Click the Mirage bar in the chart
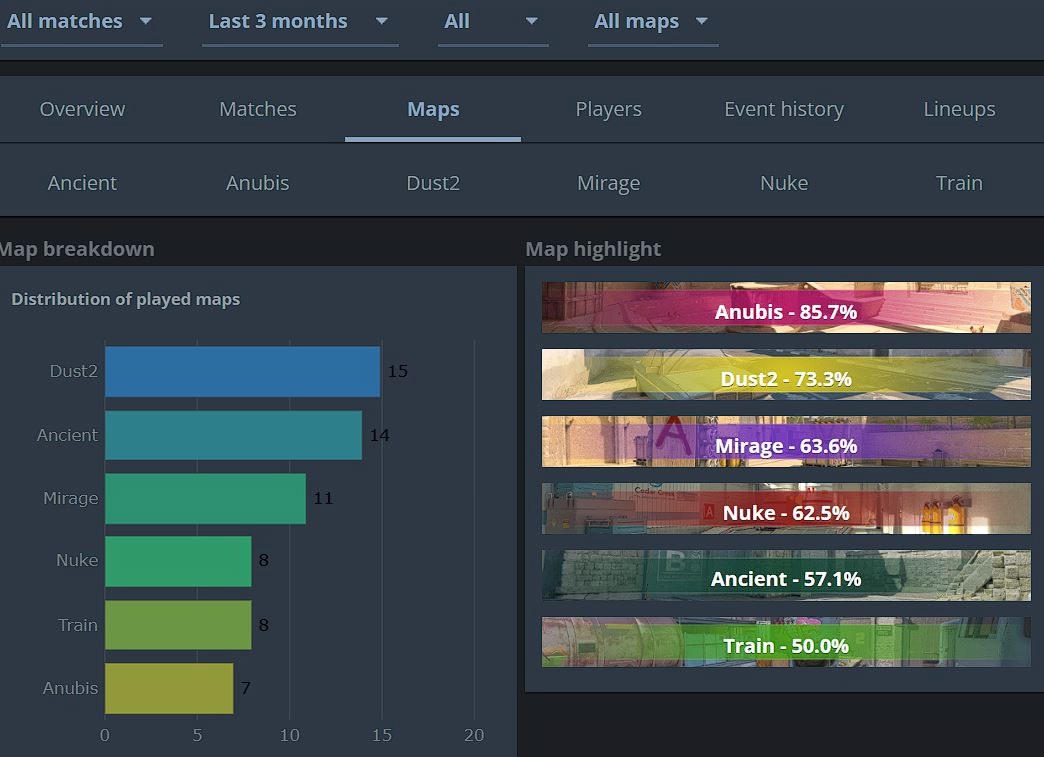The width and height of the screenshot is (1044, 757). point(206,498)
